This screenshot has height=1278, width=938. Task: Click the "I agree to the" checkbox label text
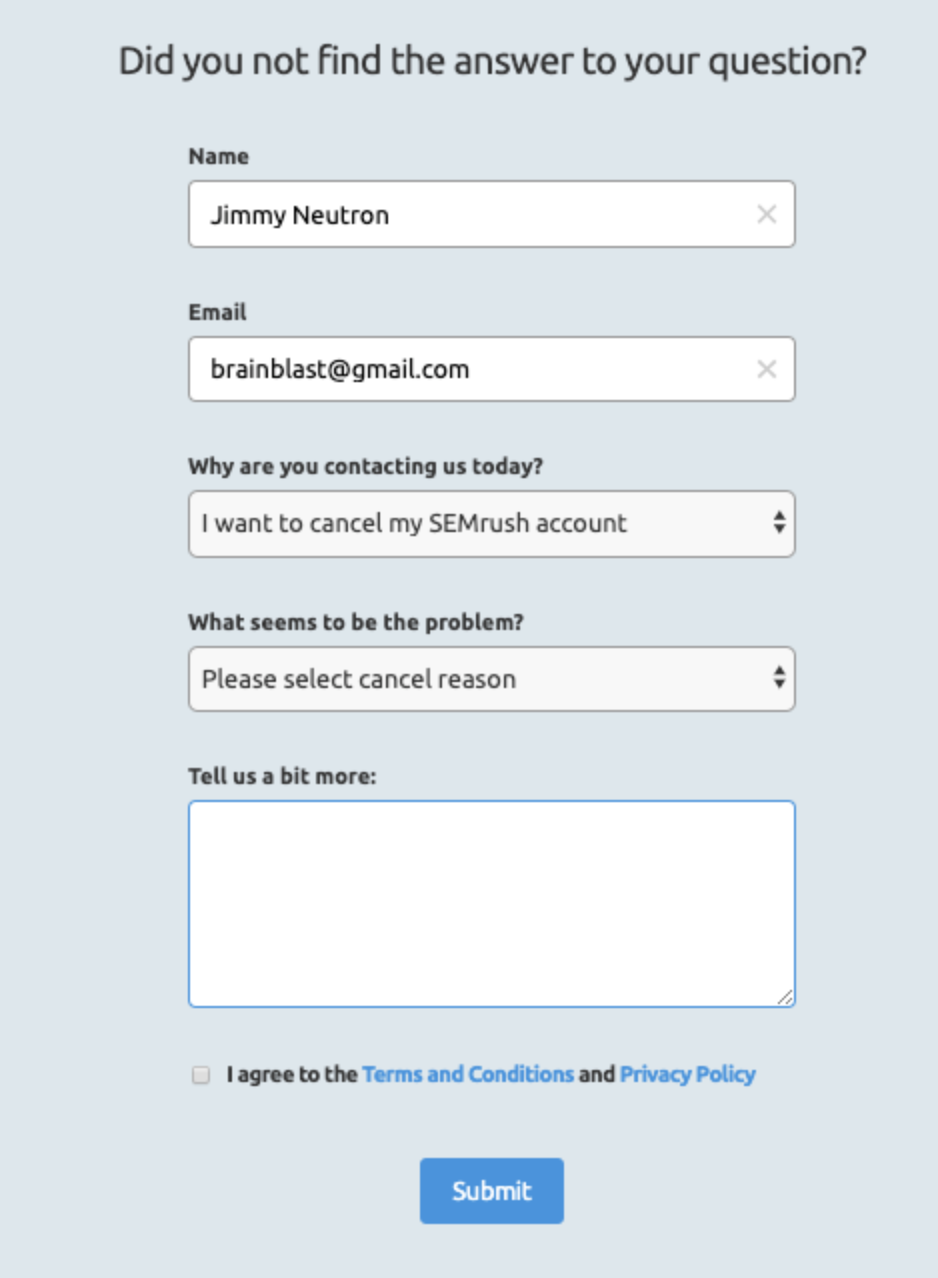[x=292, y=1075]
